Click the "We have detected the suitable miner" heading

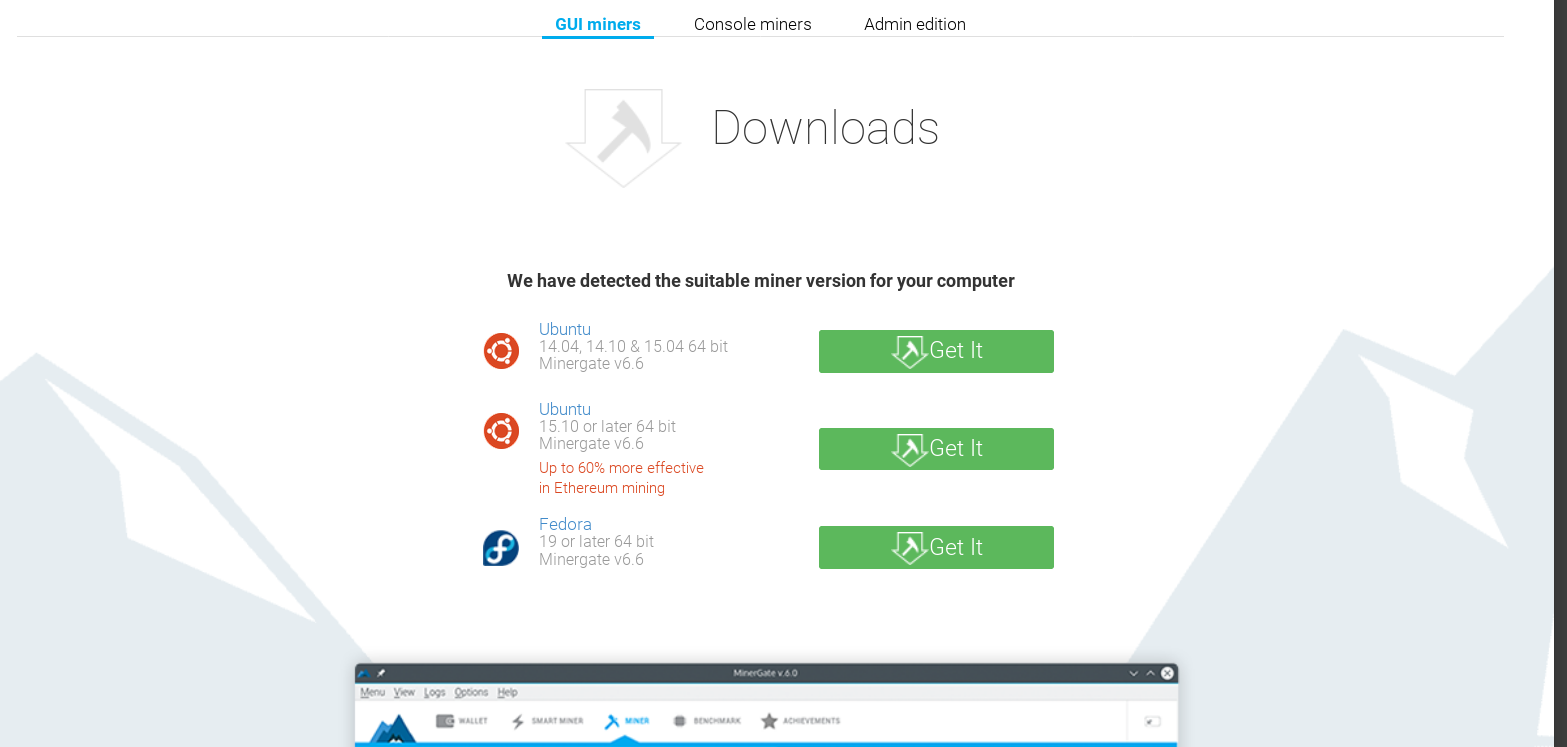coord(761,281)
